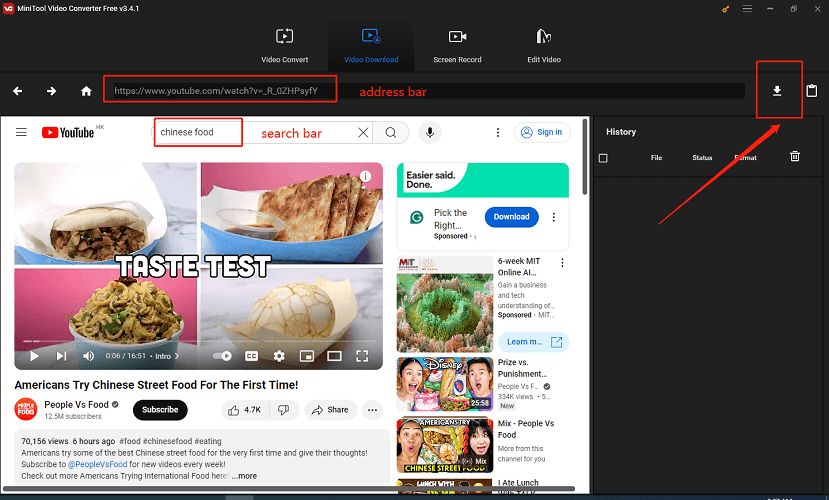Select the Video Download tab

tap(371, 46)
